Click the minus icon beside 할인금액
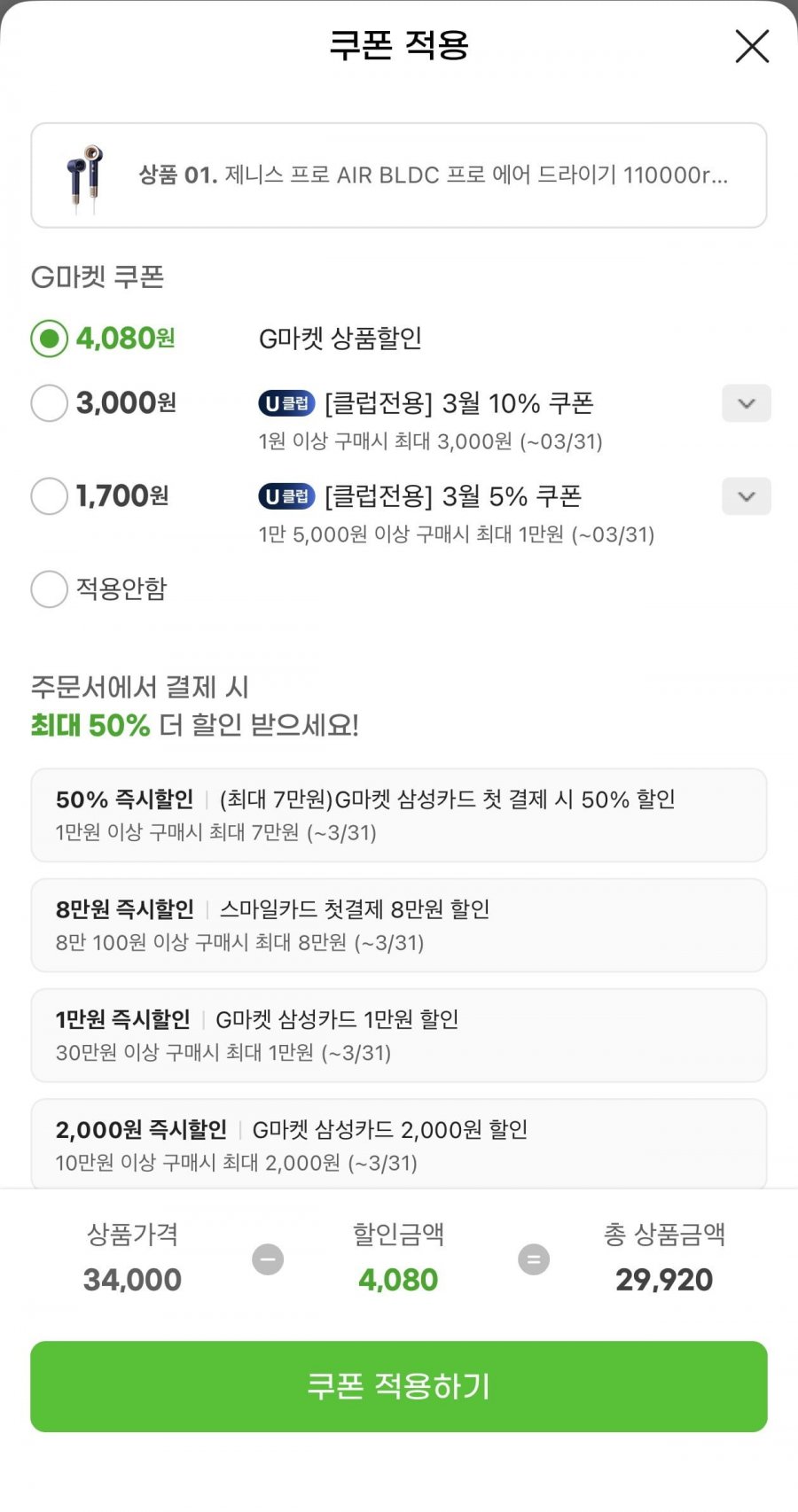Image resolution: width=798 pixels, height=1512 pixels. [268, 1259]
